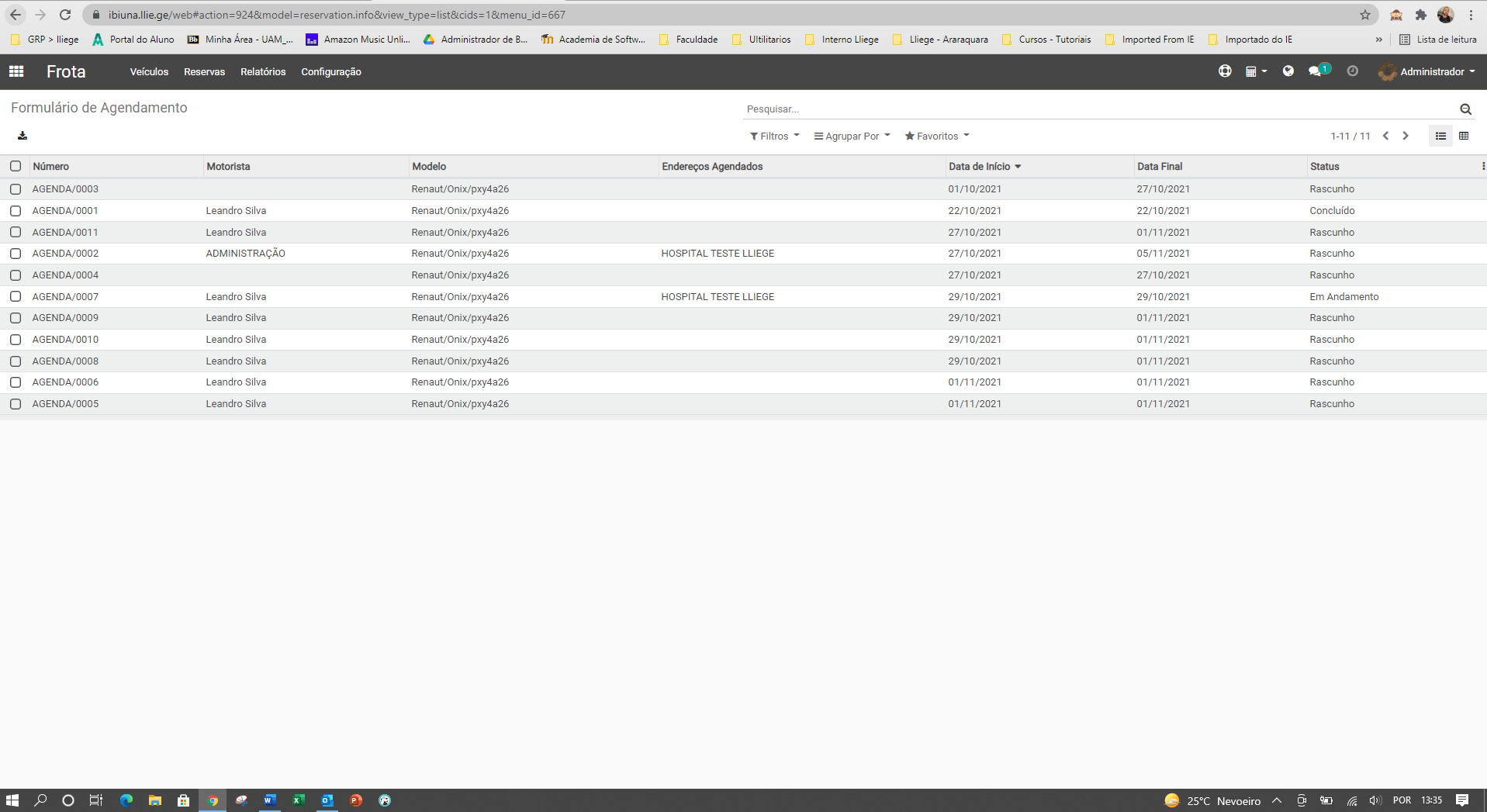Go to next page arrow
1487x812 pixels.
pos(1406,136)
